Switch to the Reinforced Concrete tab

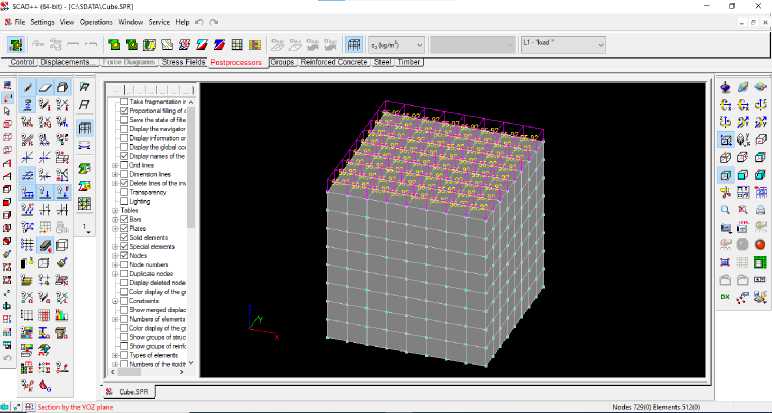click(334, 62)
